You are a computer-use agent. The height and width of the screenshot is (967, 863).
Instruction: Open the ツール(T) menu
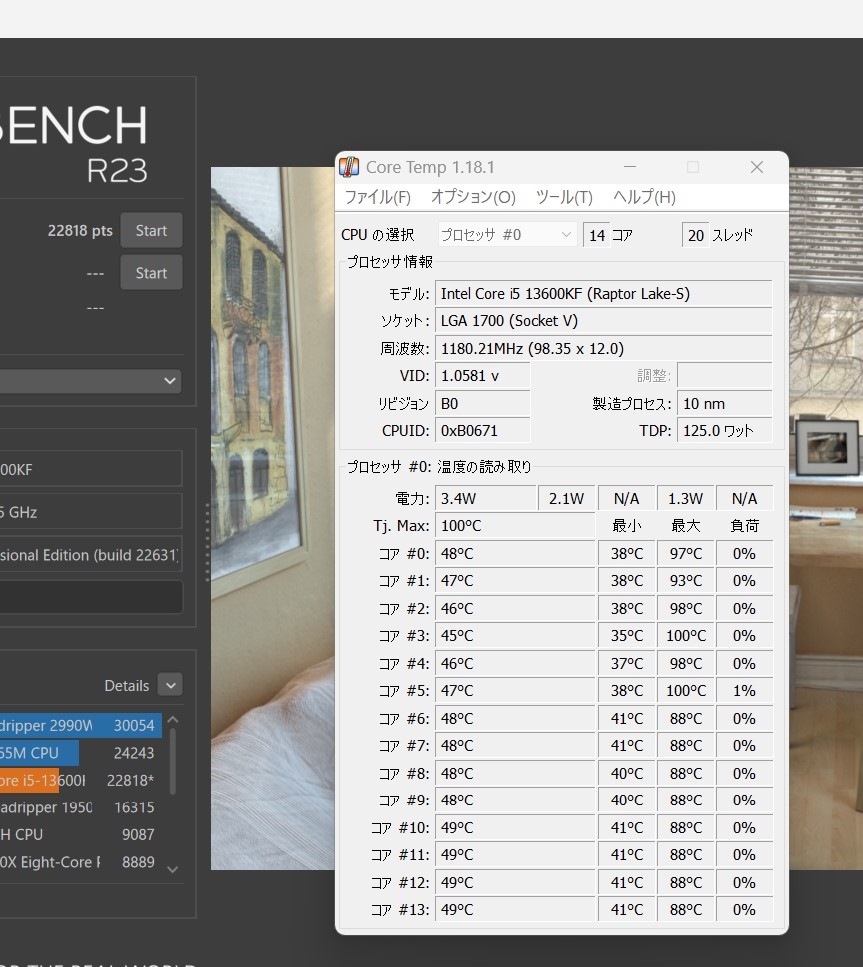click(x=564, y=197)
